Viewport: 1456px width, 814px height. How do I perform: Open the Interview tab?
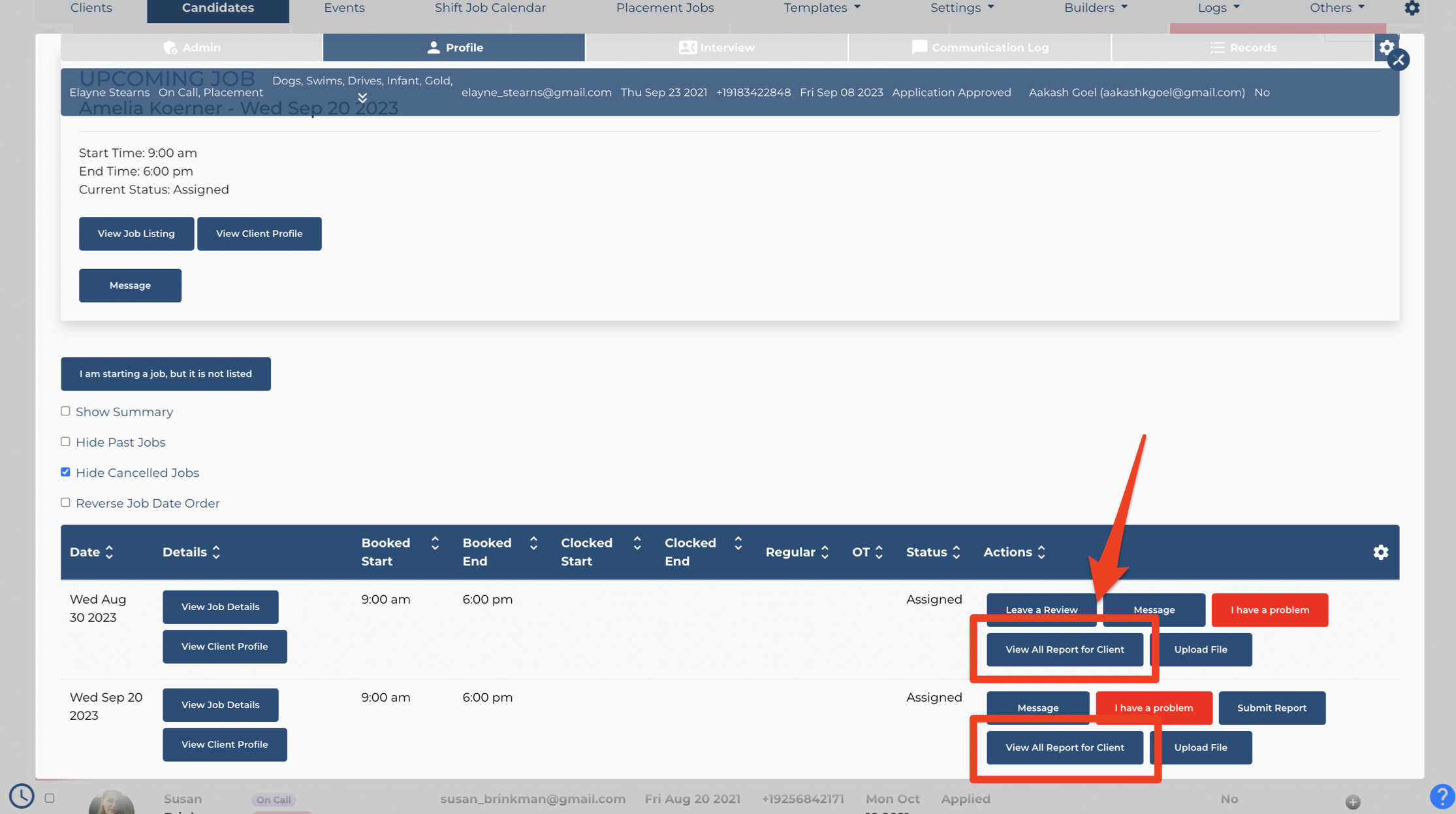[717, 47]
